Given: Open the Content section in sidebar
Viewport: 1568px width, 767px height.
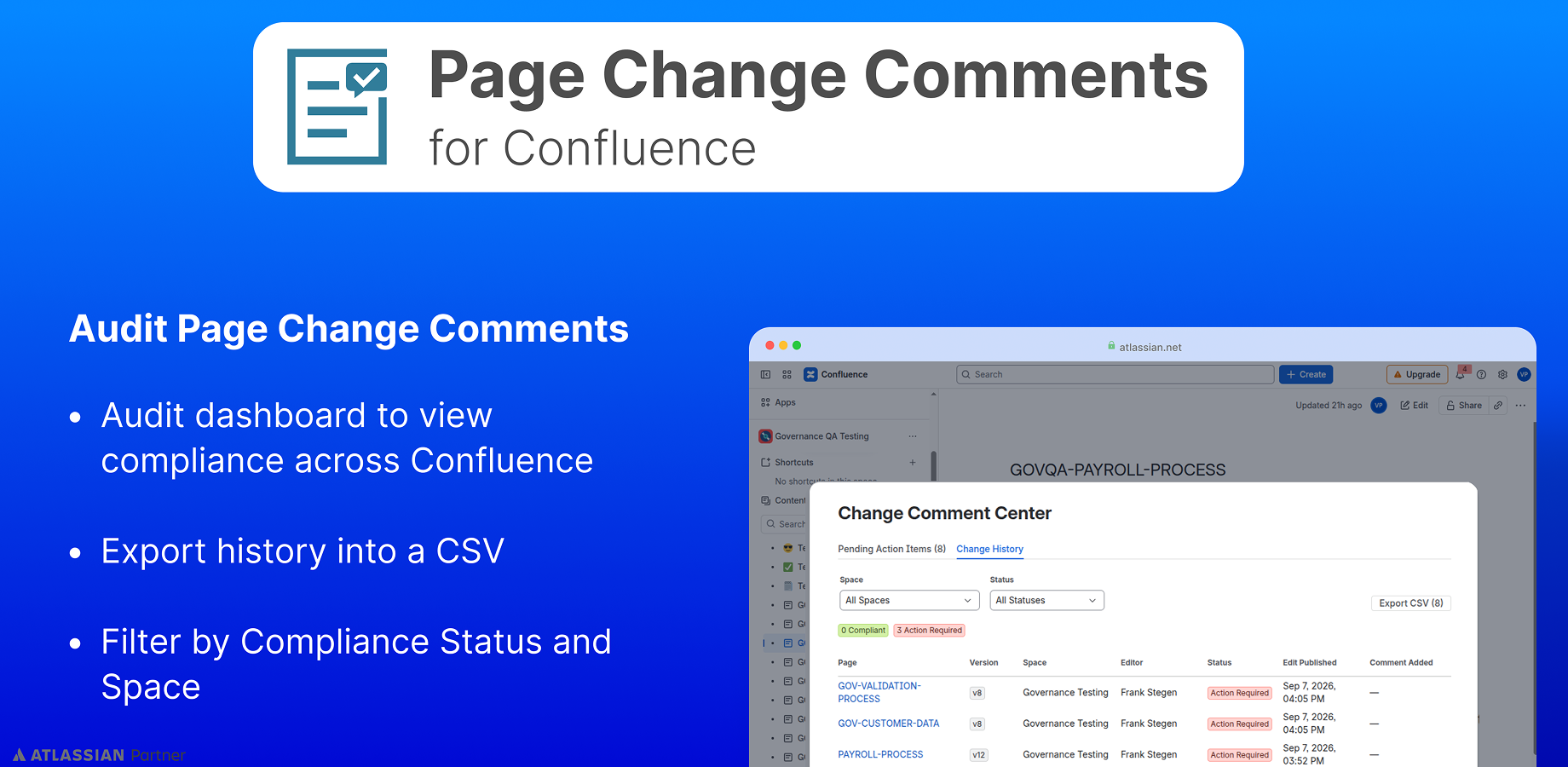Looking at the screenshot, I should 783,500.
